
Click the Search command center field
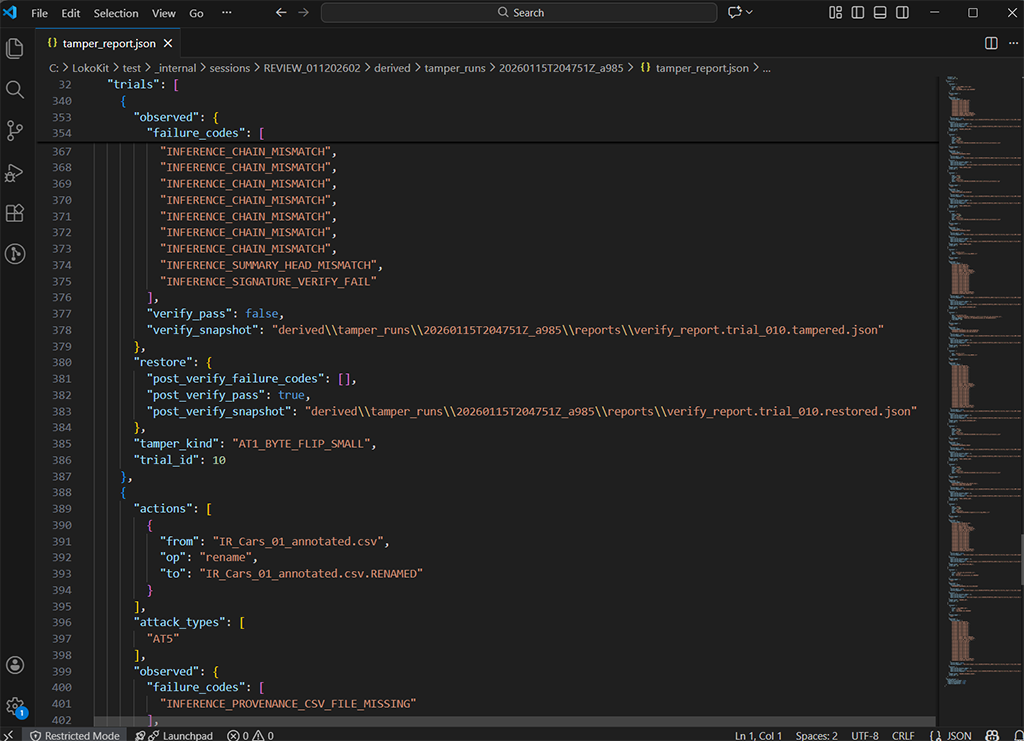[x=519, y=13]
